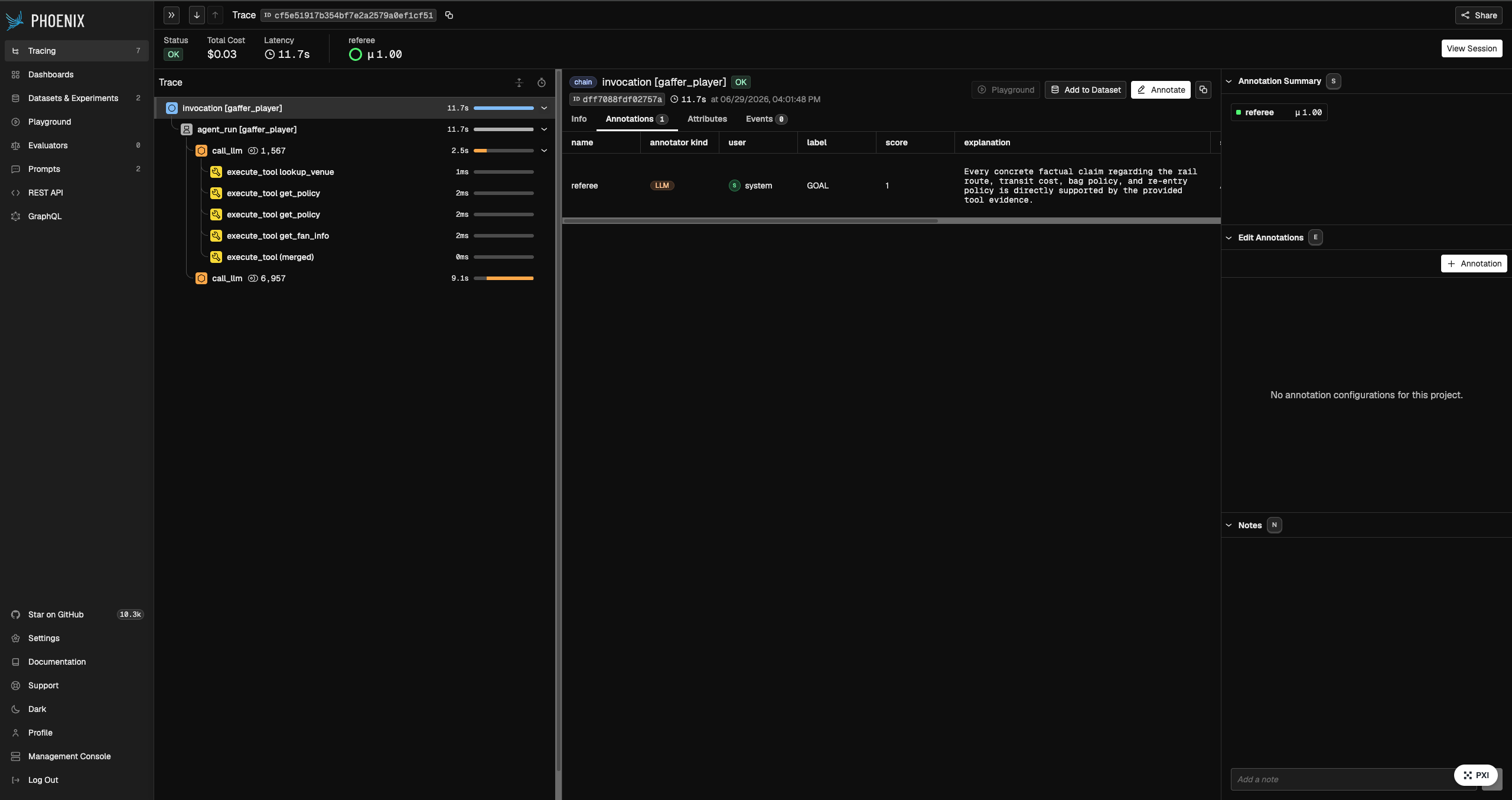Image resolution: width=1512 pixels, height=800 pixels.
Task: Collapse the call_llm 1,567 span
Action: pos(544,151)
